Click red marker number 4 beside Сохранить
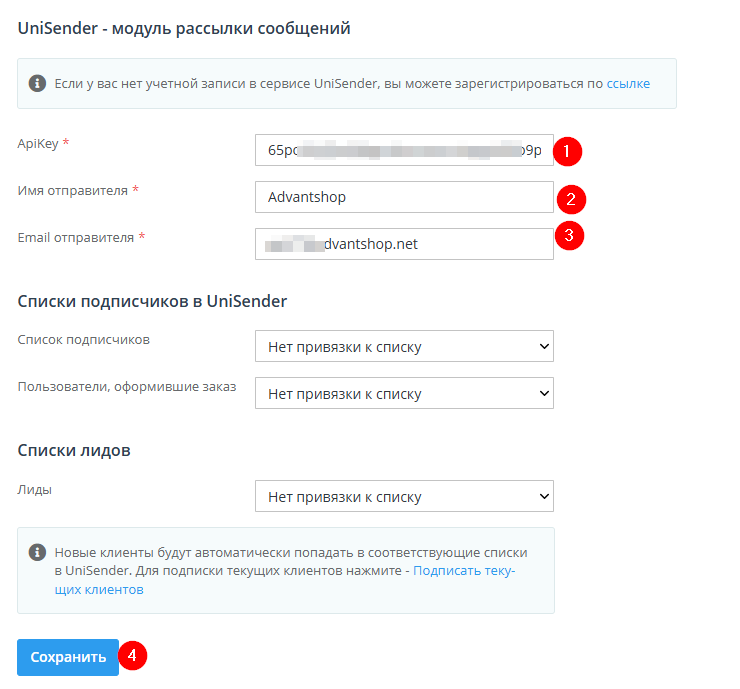Image resolution: width=740 pixels, height=689 pixels. [x=133, y=657]
